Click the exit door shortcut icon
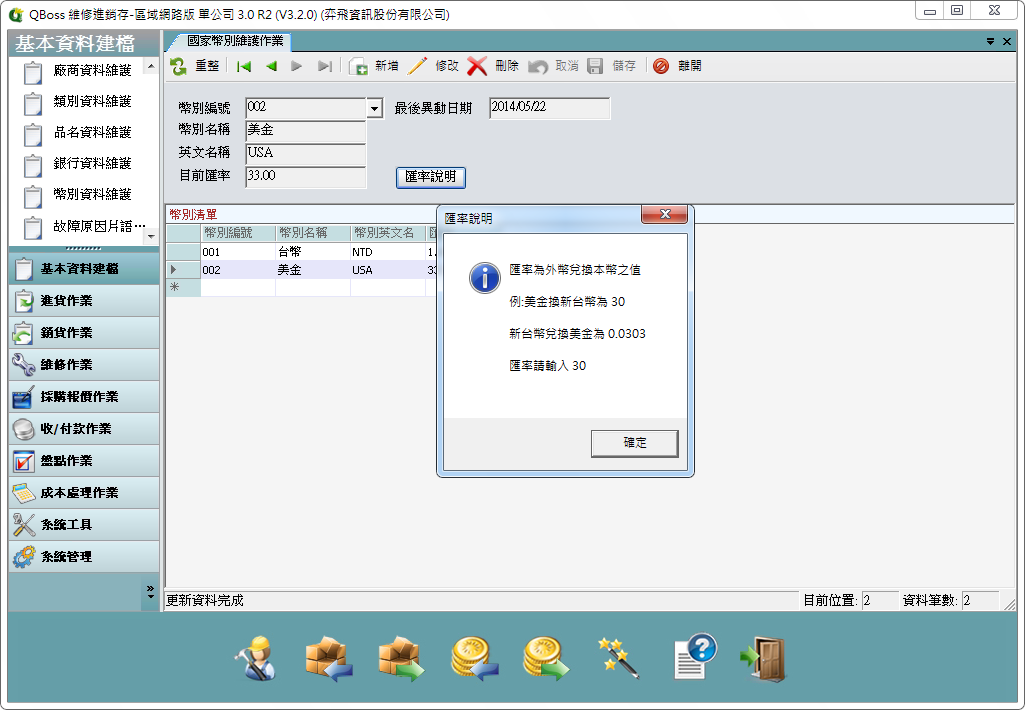The height and width of the screenshot is (710, 1025). pyautogui.click(x=763, y=658)
